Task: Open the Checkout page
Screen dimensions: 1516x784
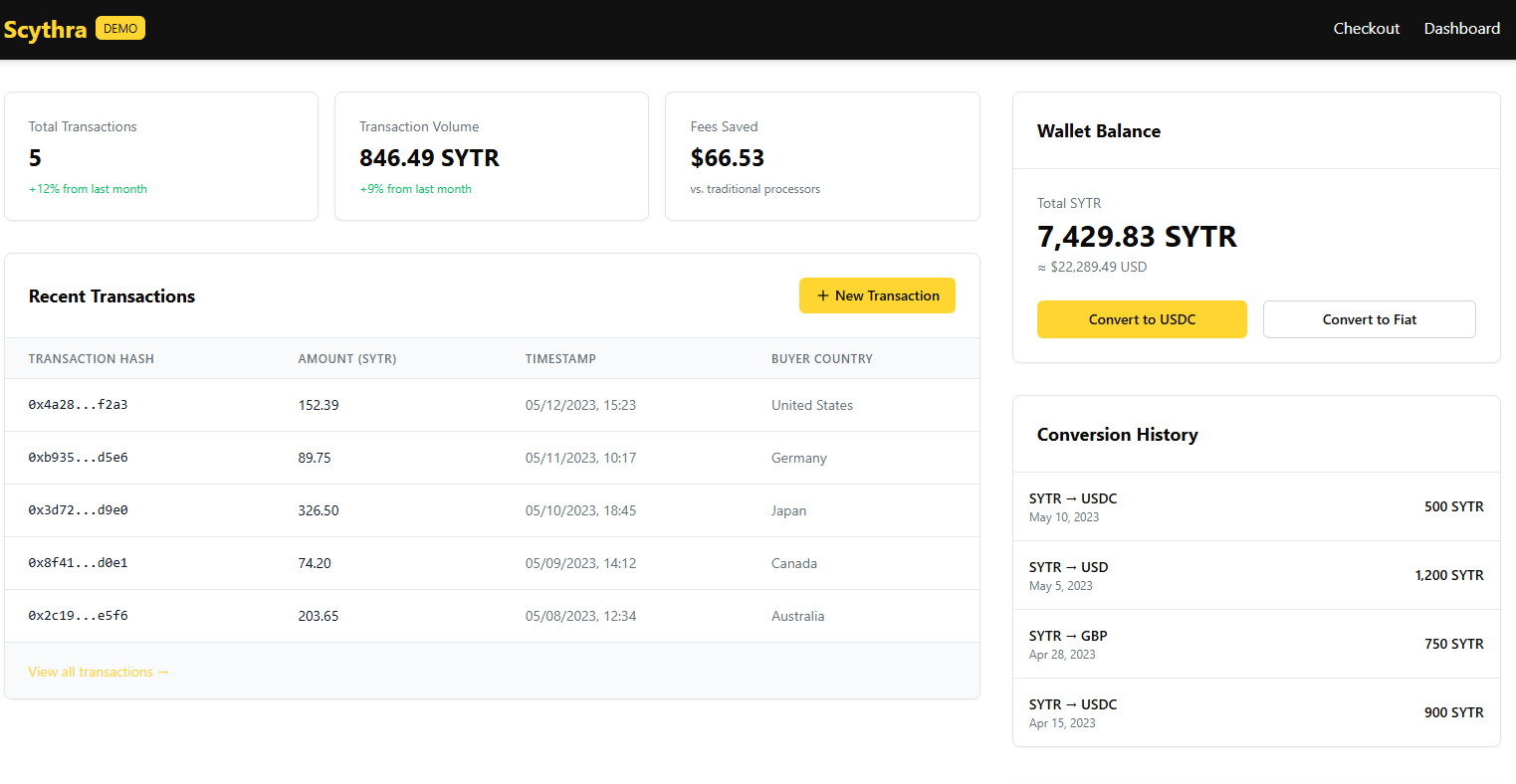Action: tap(1366, 28)
